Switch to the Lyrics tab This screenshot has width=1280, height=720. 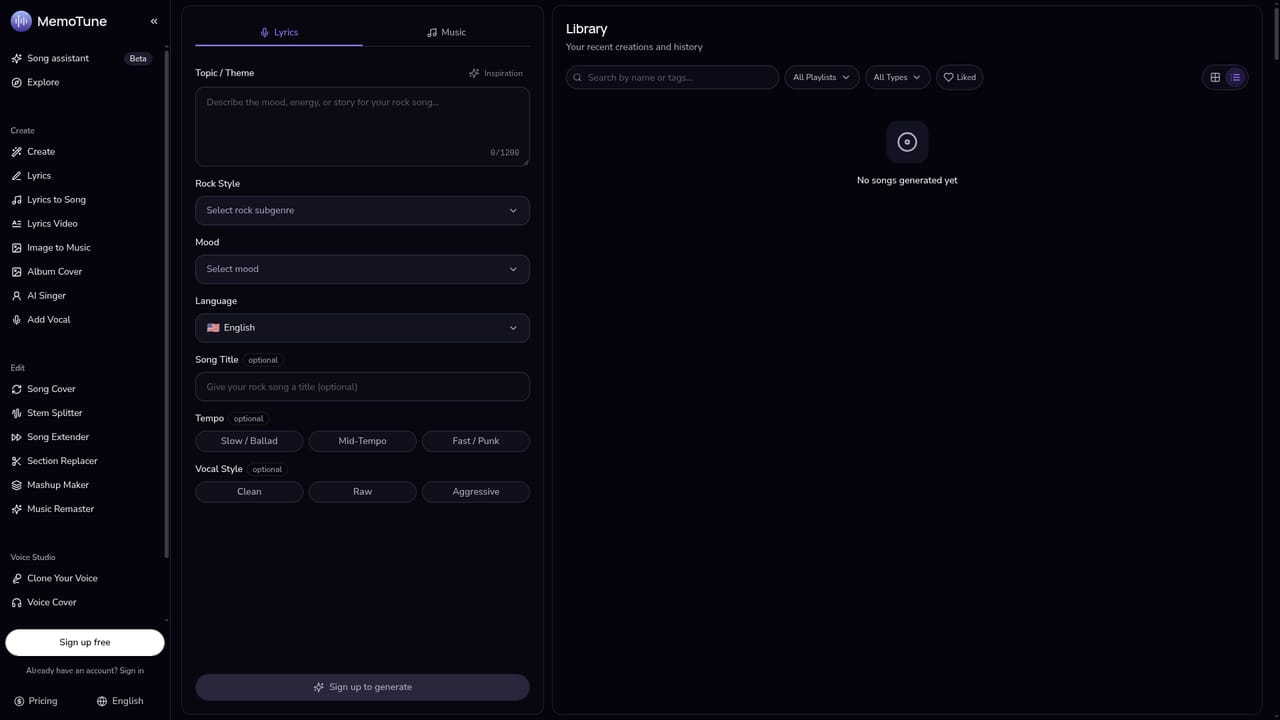point(279,32)
